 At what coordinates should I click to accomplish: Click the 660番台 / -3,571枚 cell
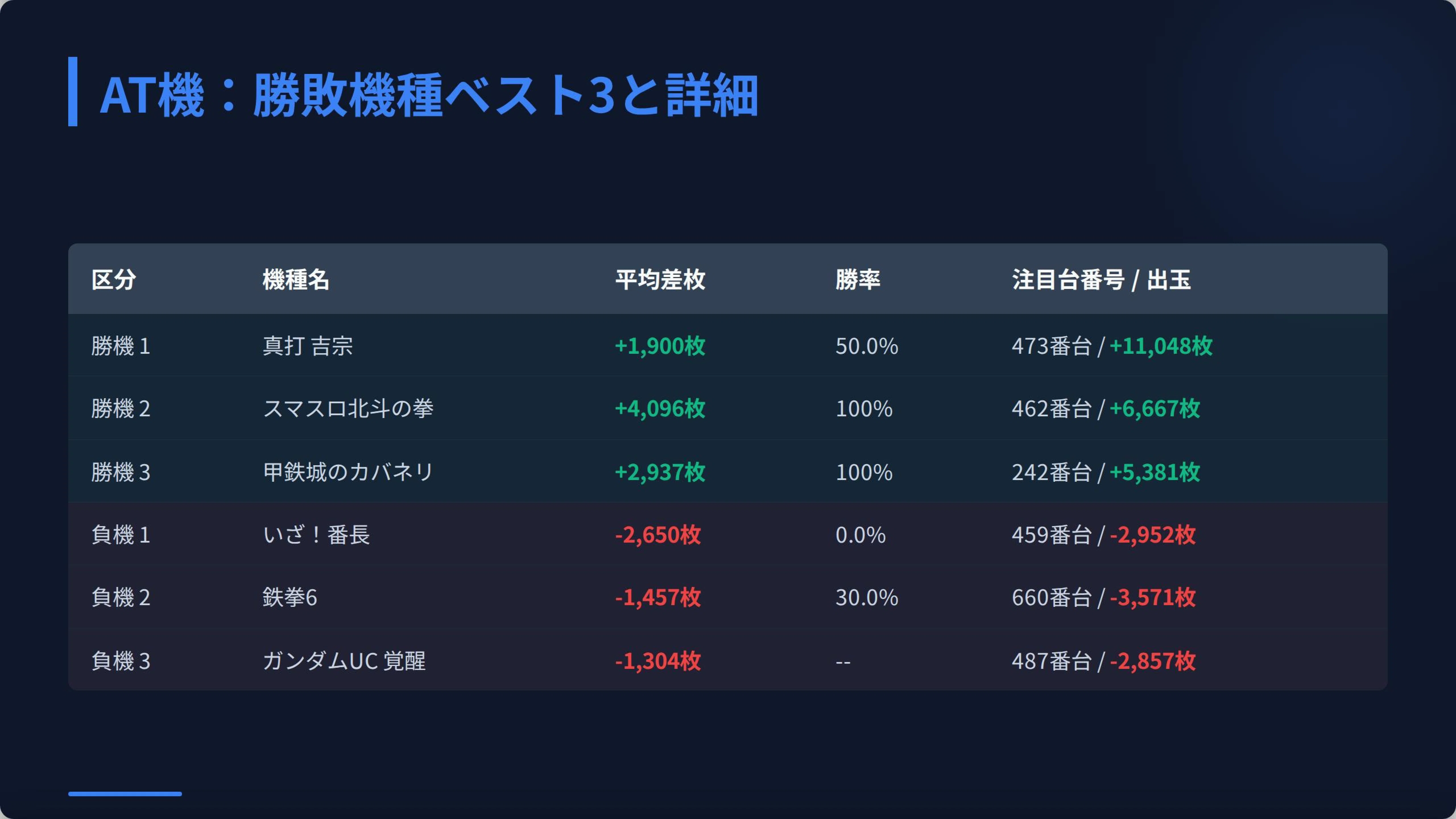click(x=1104, y=597)
